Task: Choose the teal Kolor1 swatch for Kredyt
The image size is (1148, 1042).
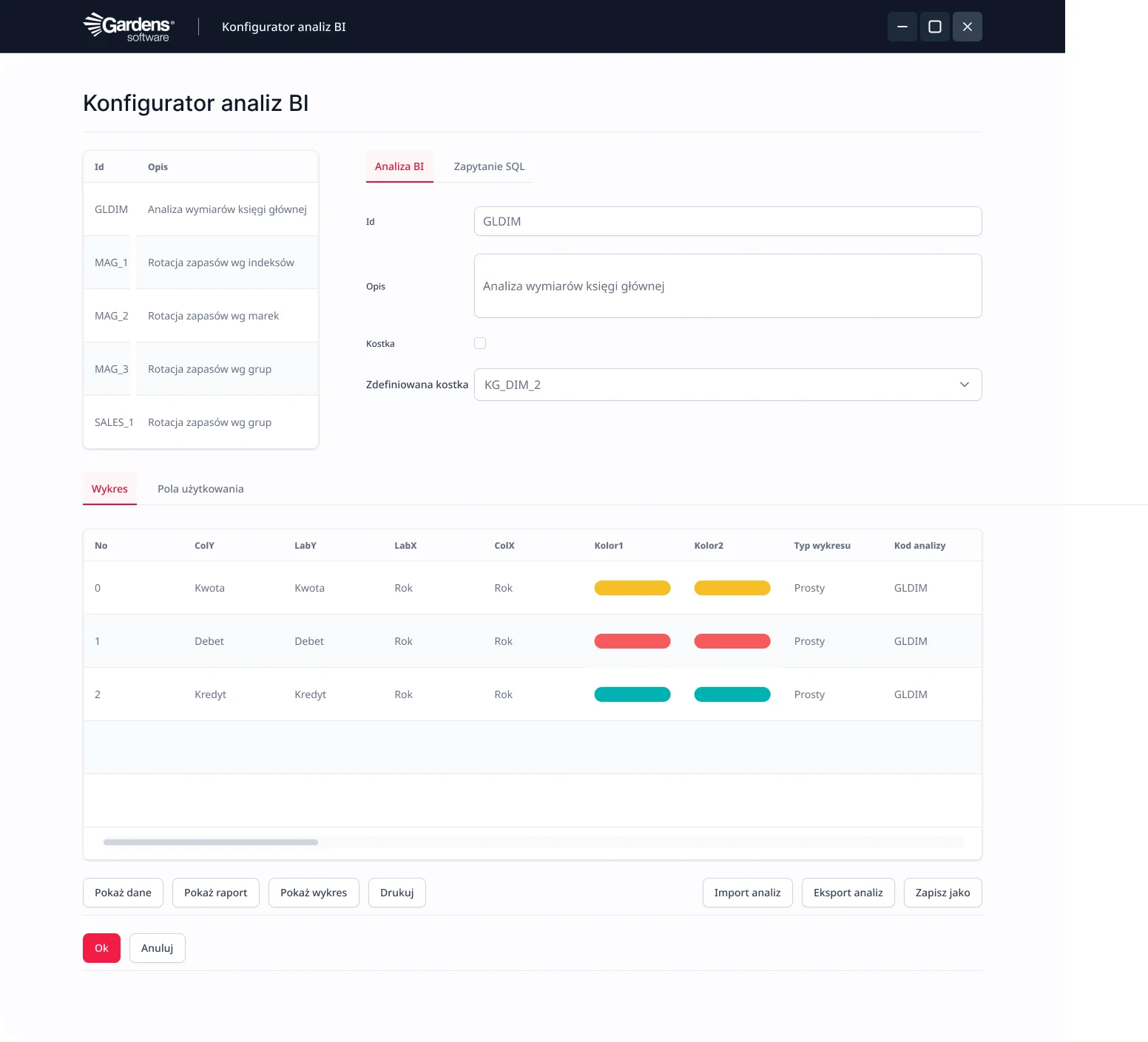Action: coord(632,694)
